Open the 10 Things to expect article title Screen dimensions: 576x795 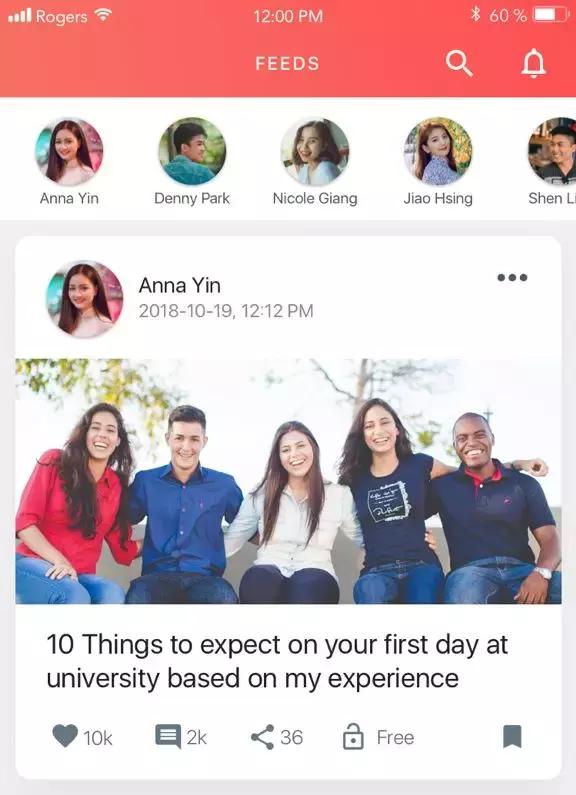tap(277, 661)
